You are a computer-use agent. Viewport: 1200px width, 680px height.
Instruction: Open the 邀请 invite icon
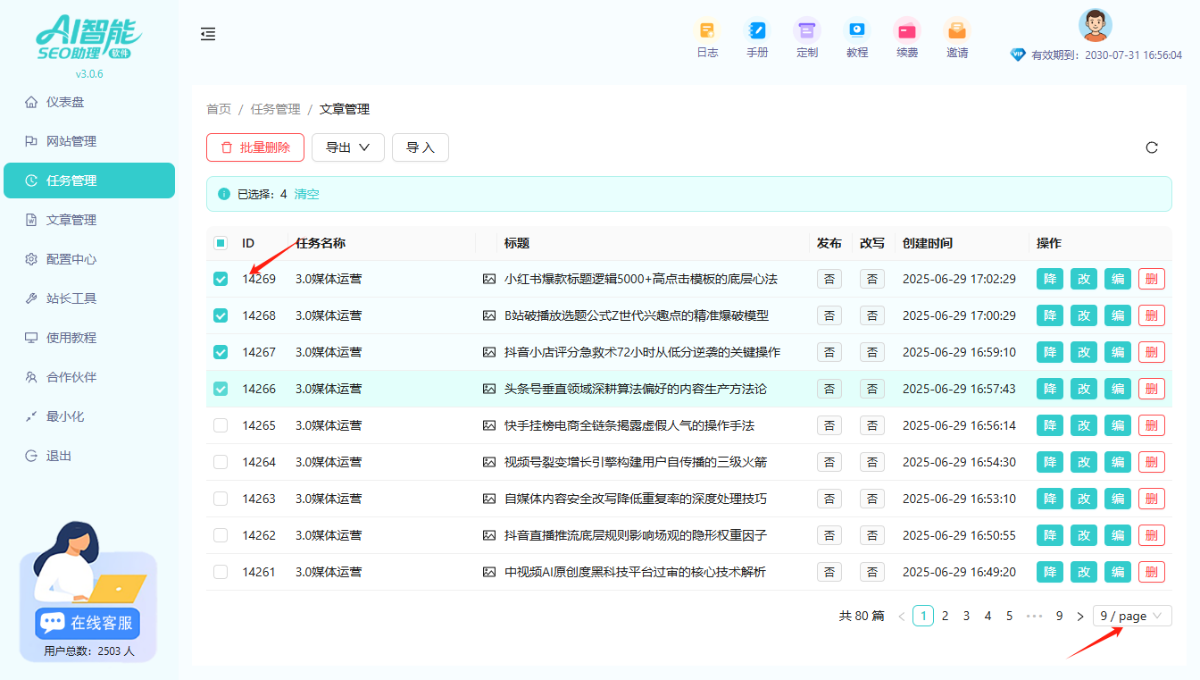[957, 30]
